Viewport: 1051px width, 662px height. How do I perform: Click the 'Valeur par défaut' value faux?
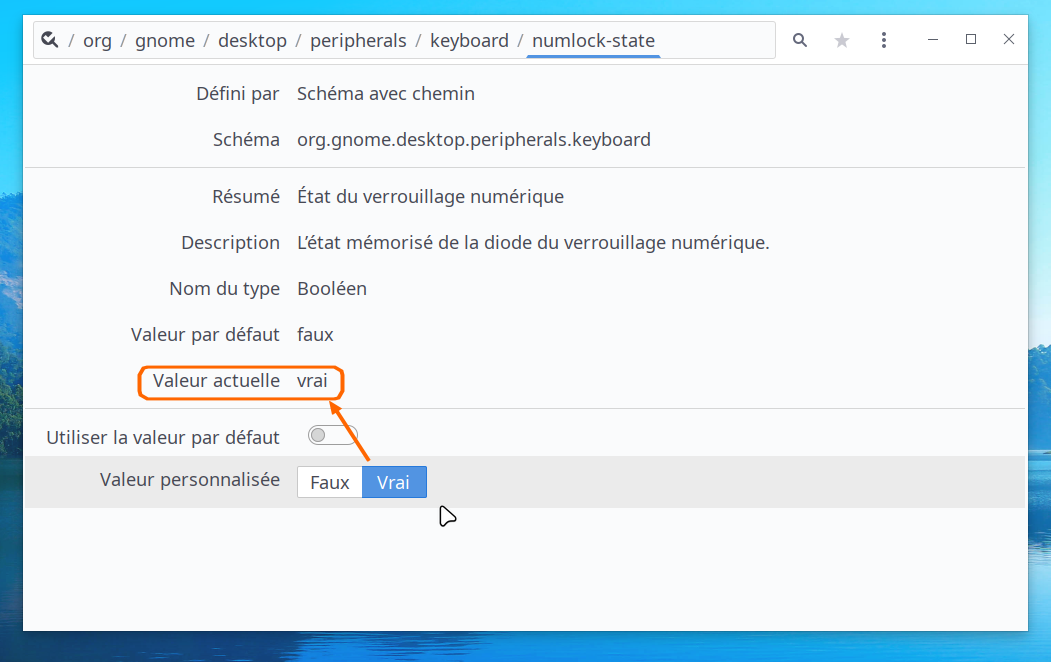point(315,335)
